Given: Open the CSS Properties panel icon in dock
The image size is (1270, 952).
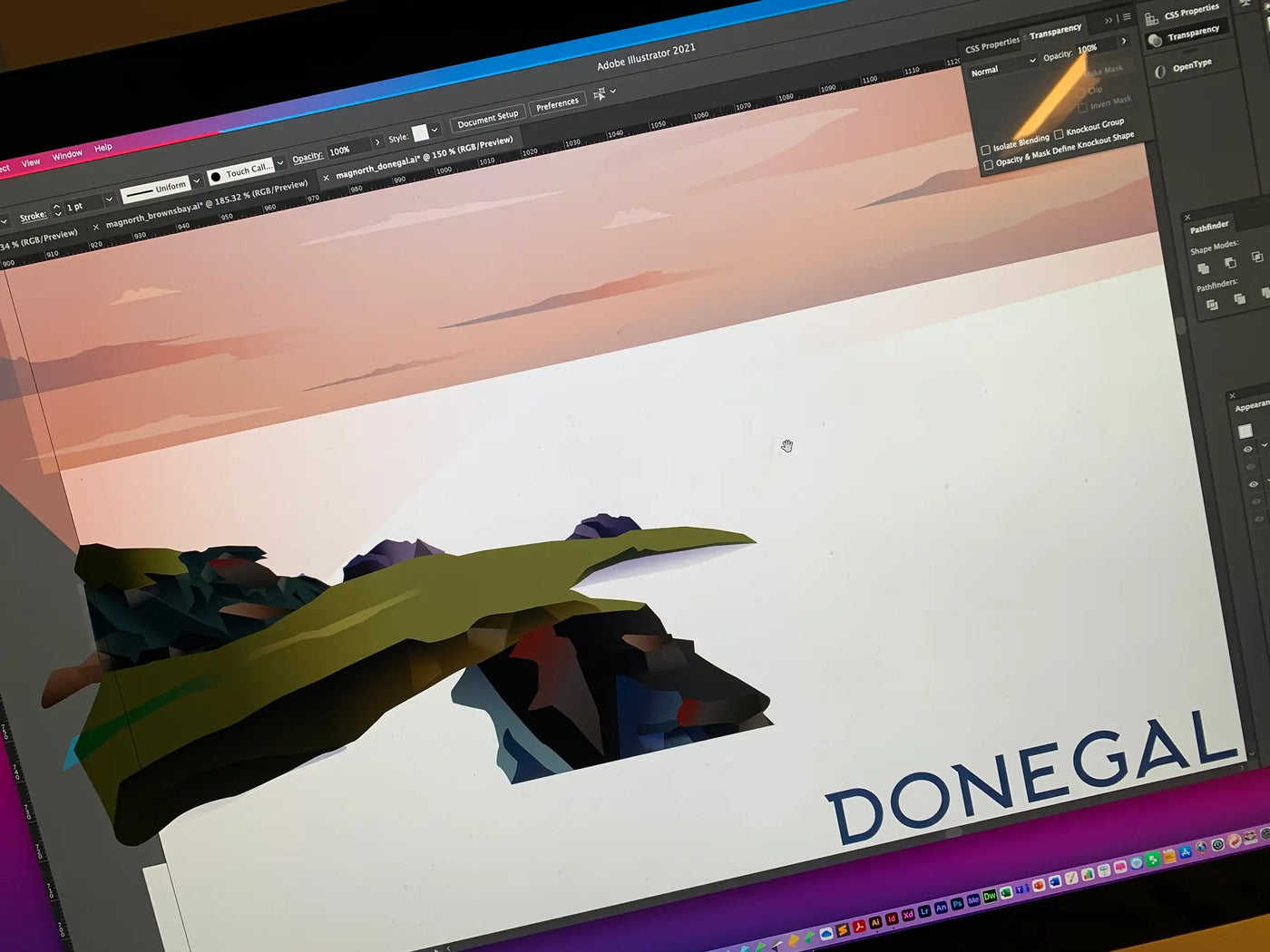Looking at the screenshot, I should click(x=1151, y=18).
